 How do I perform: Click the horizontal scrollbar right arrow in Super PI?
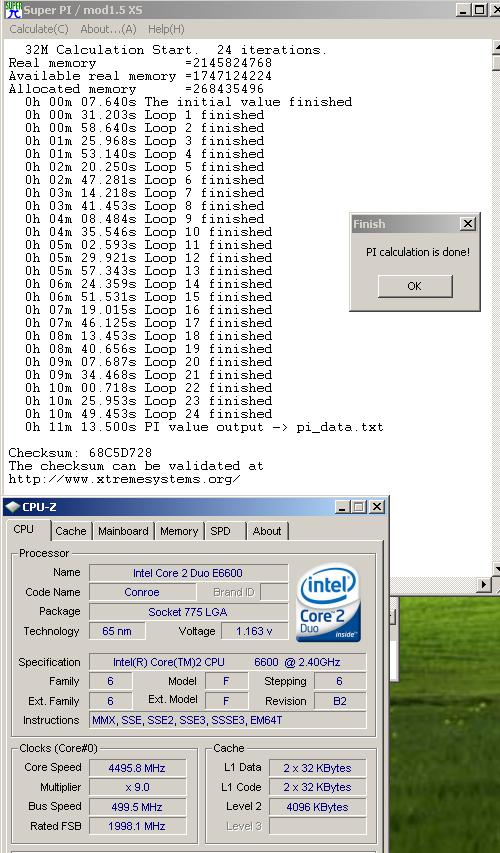point(484,585)
